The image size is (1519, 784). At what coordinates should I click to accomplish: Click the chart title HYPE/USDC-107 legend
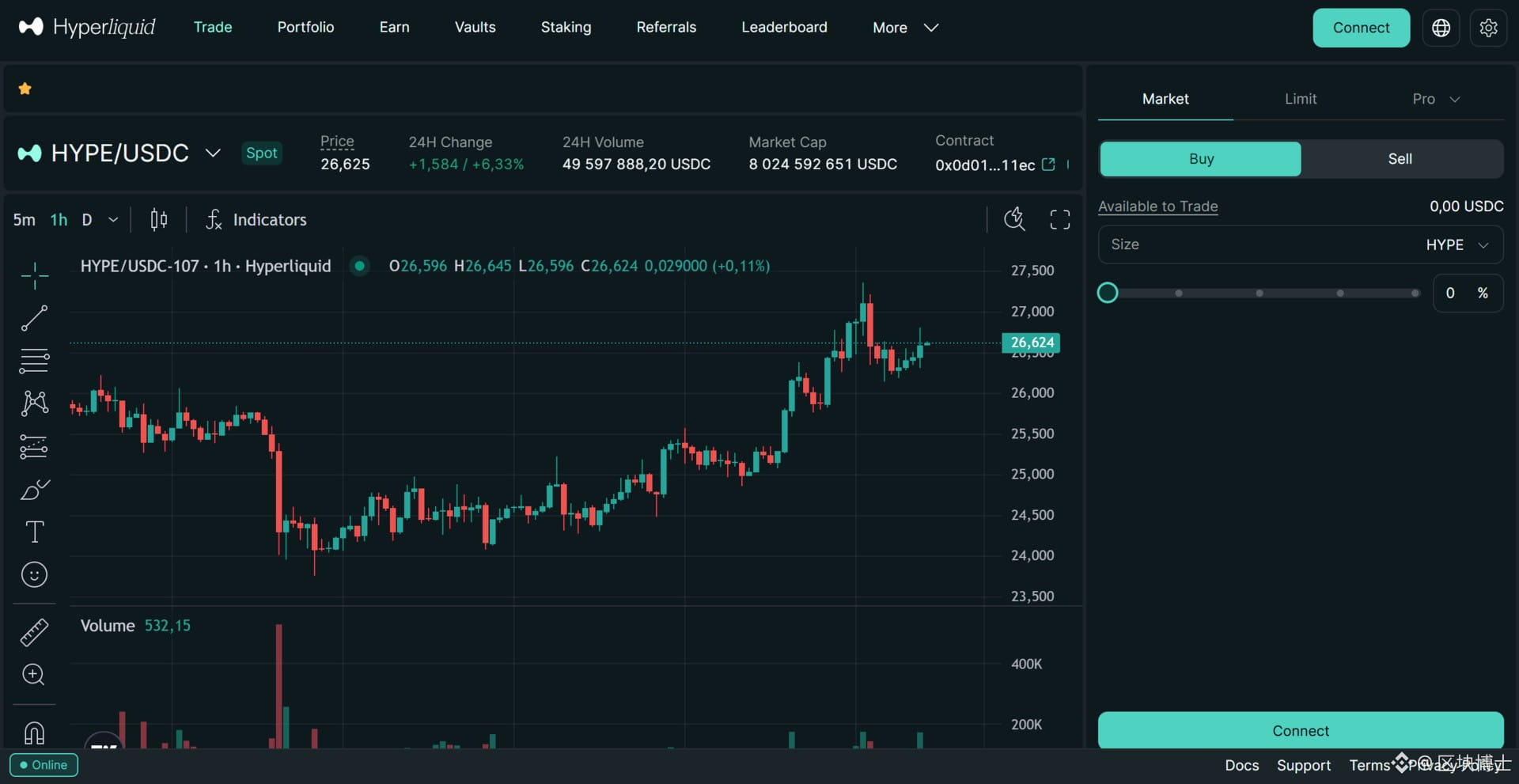click(206, 266)
